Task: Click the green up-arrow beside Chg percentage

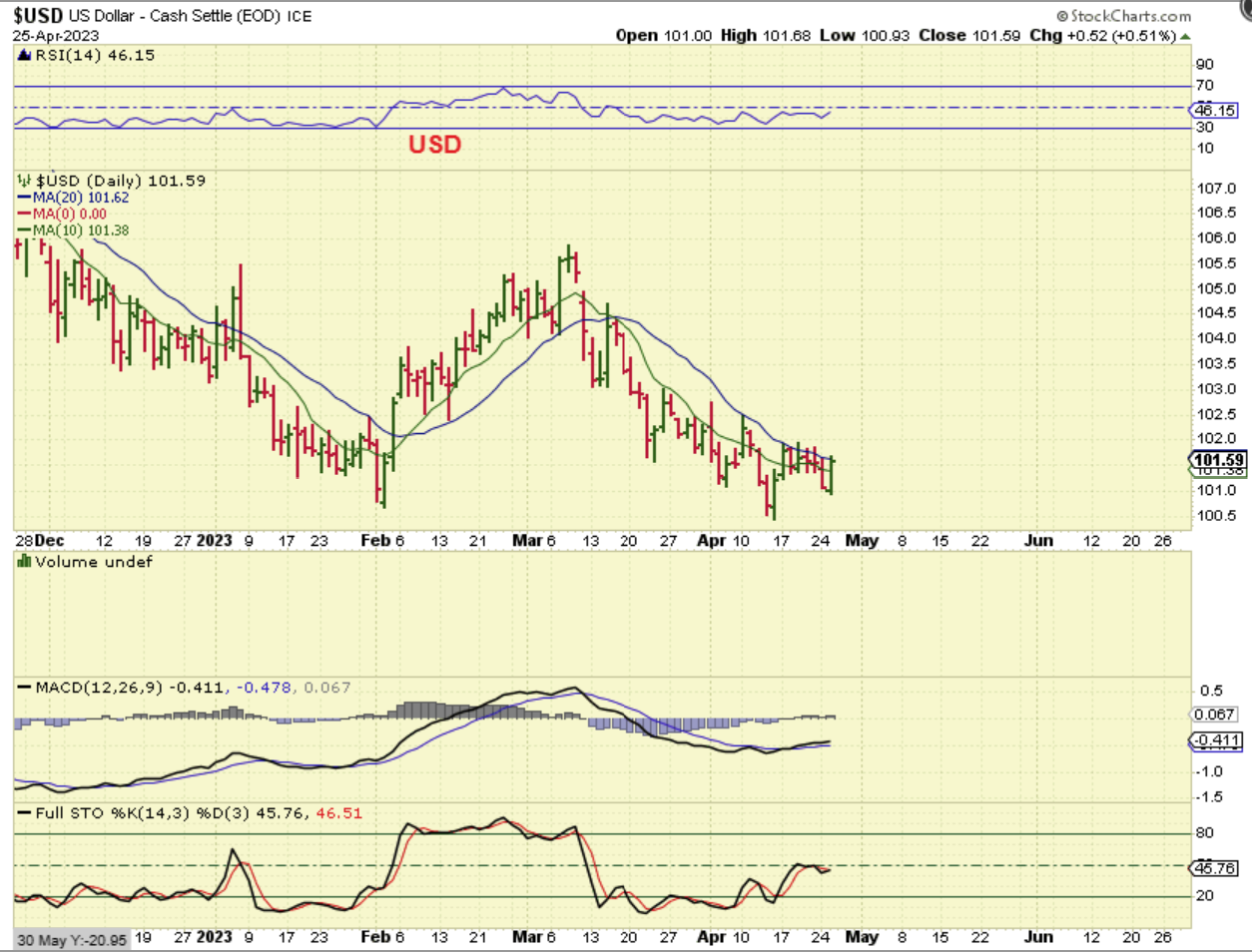Action: (x=1185, y=36)
